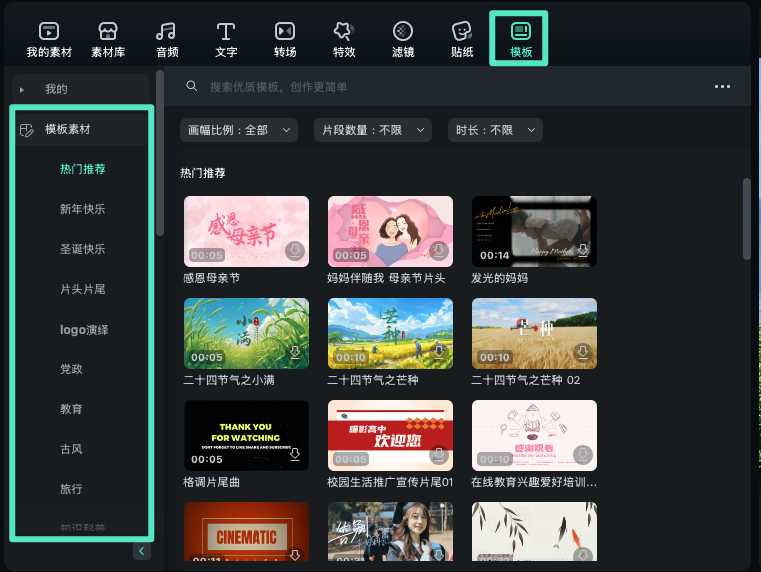This screenshot has width=761, height=572.
Task: Download the 妈妈伴随我 母亲节片头 template
Action: pyautogui.click(x=439, y=250)
